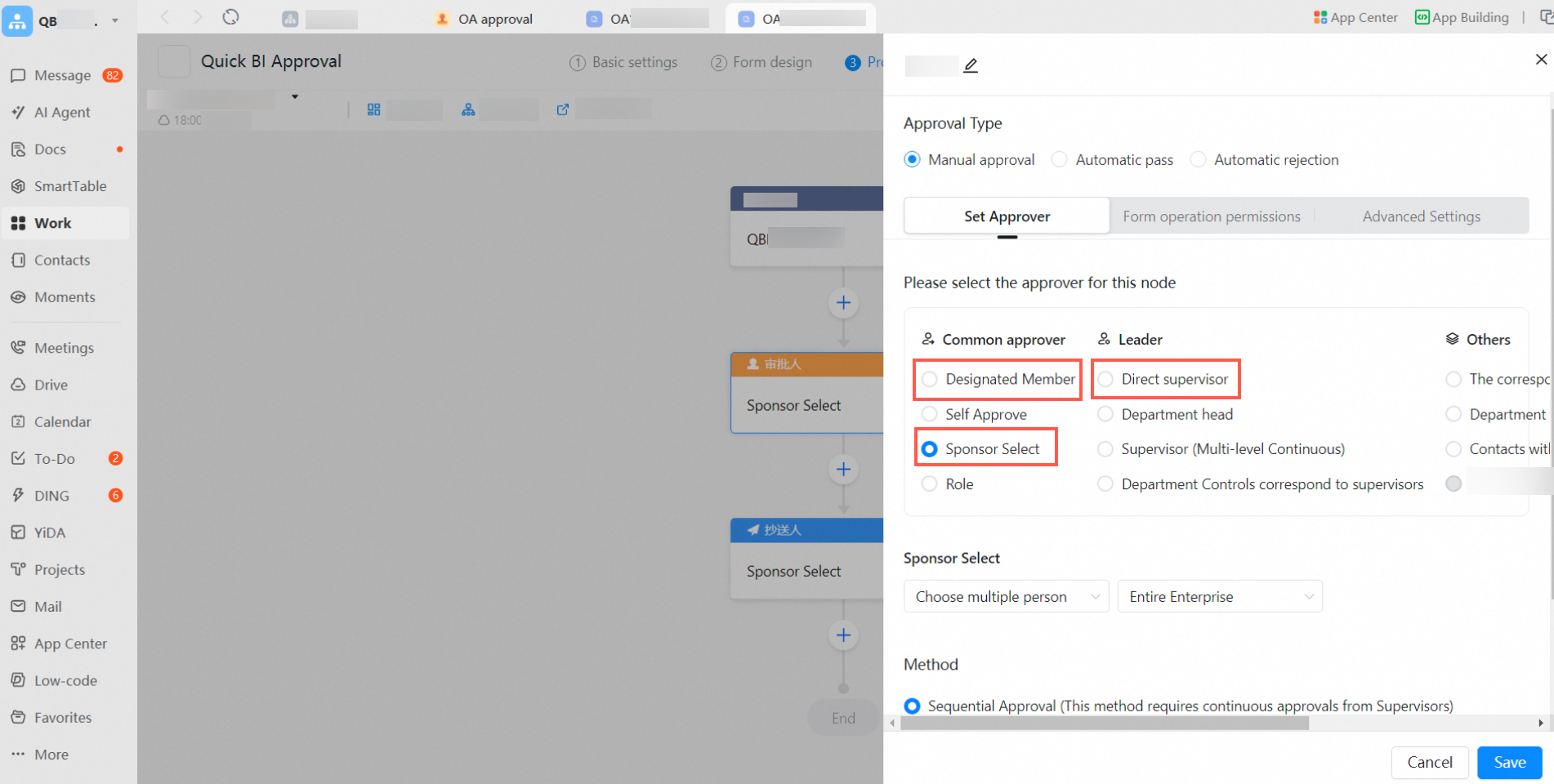The height and width of the screenshot is (784, 1554).
Task: Add a node below the CC Sponsor Select node
Action: tap(843, 635)
